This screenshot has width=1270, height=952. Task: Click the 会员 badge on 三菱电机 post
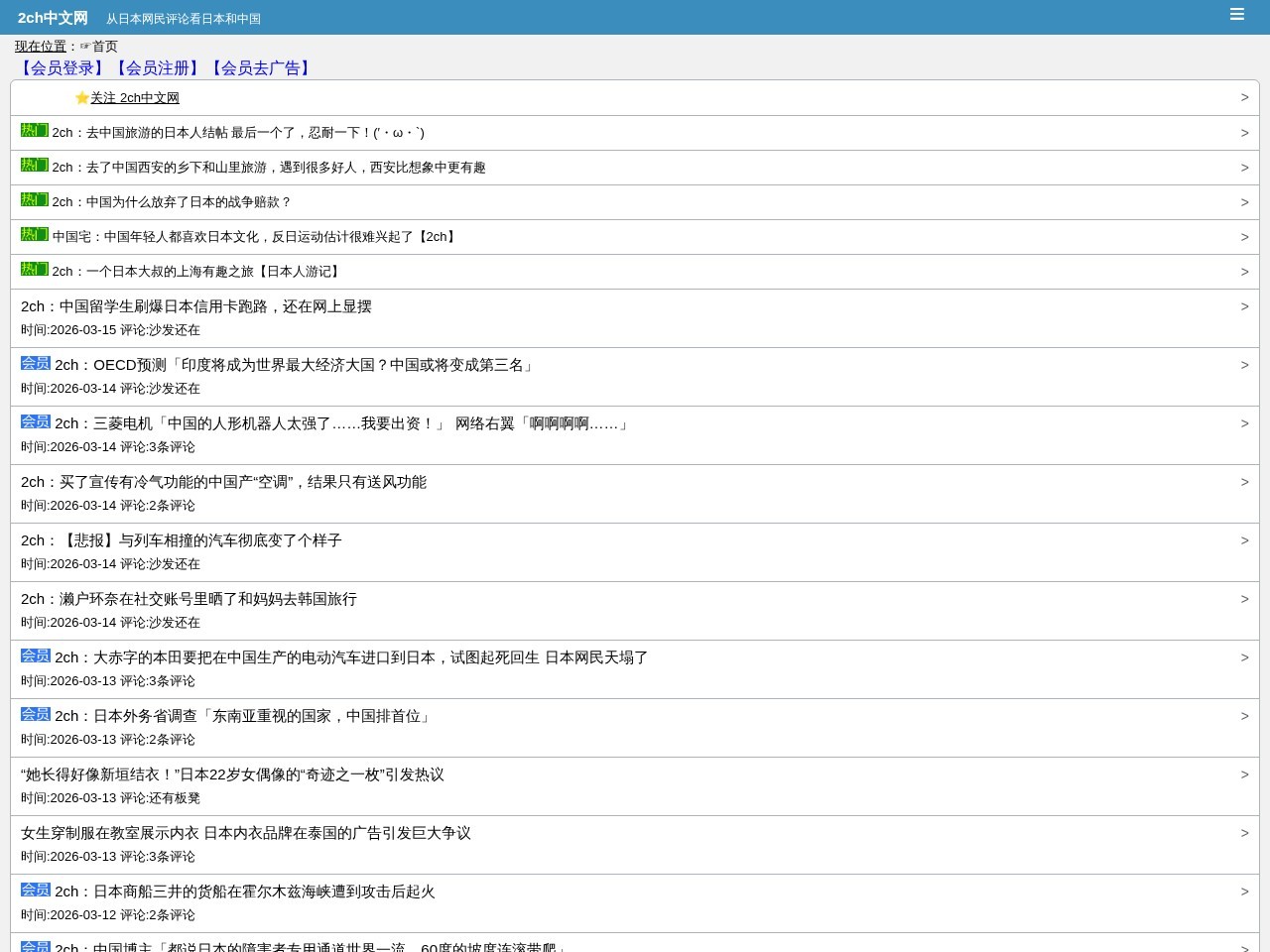coord(36,421)
